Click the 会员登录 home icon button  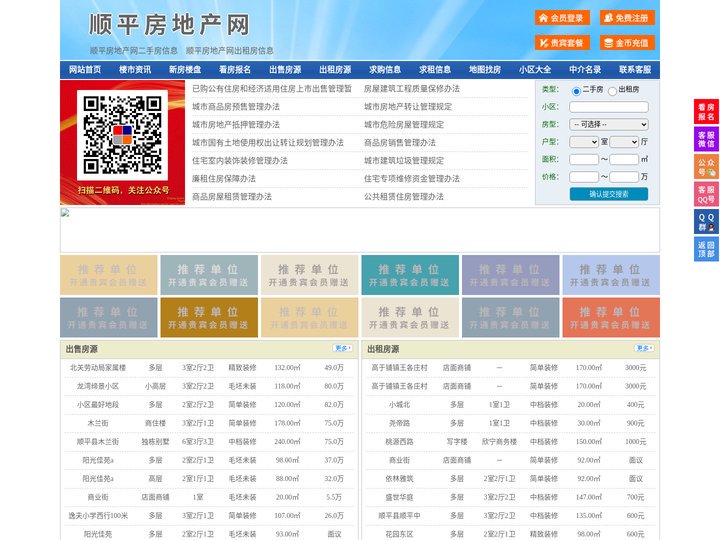[562, 18]
